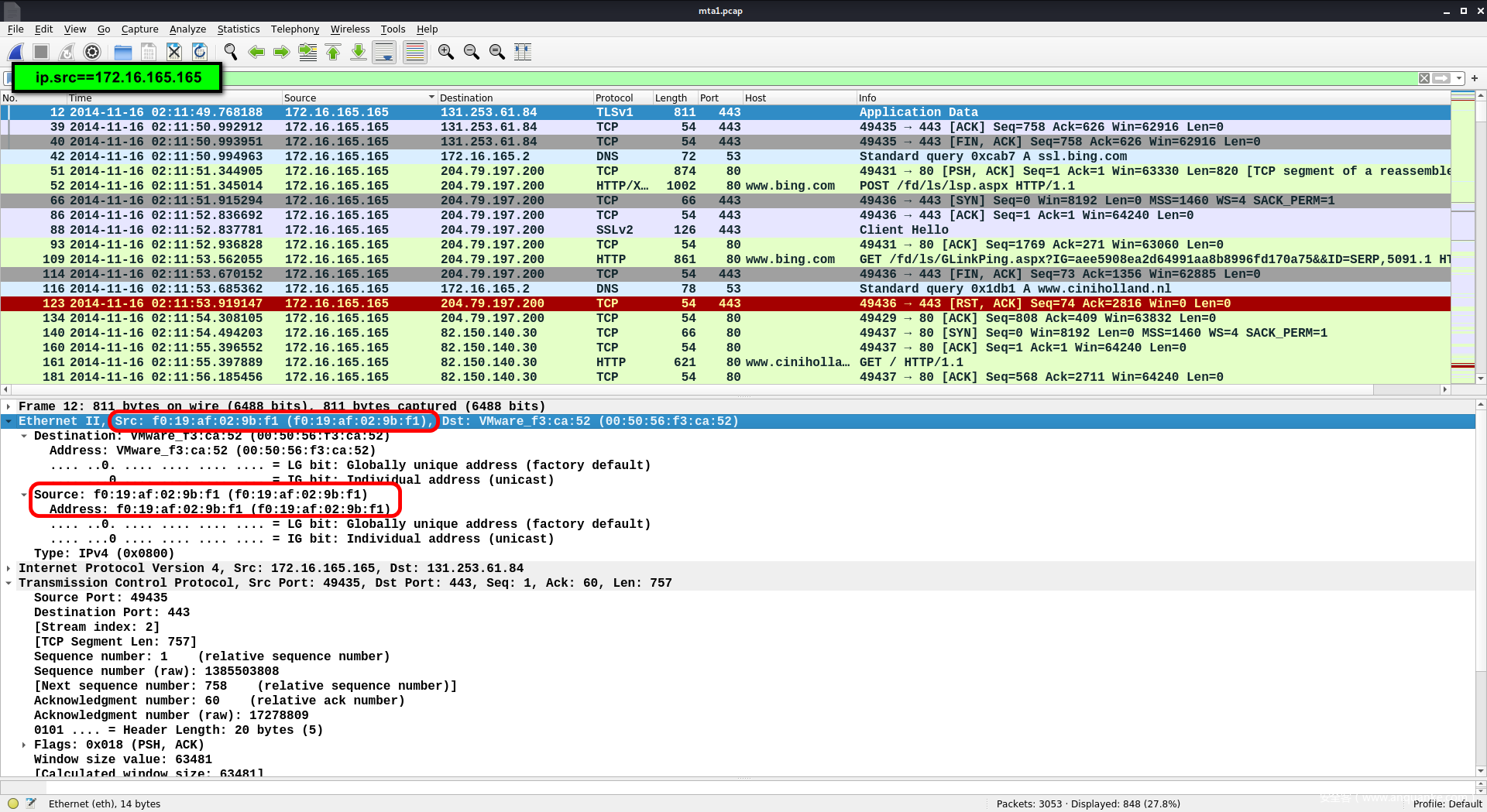The width and height of the screenshot is (1487, 812).
Task: Click the Zoom In magnifier icon
Action: (445, 52)
